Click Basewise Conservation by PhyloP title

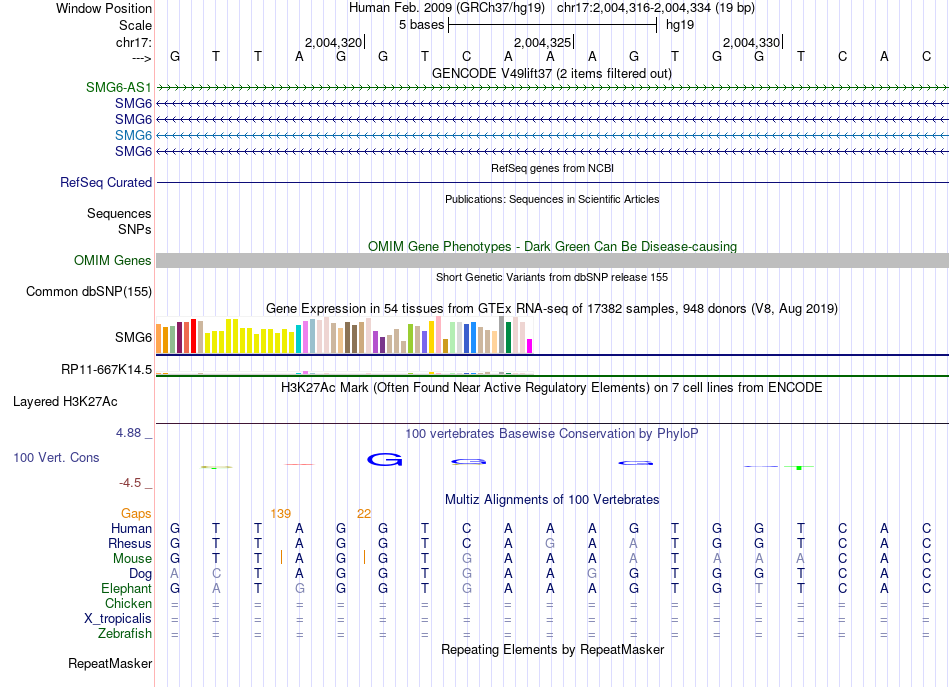point(552,434)
